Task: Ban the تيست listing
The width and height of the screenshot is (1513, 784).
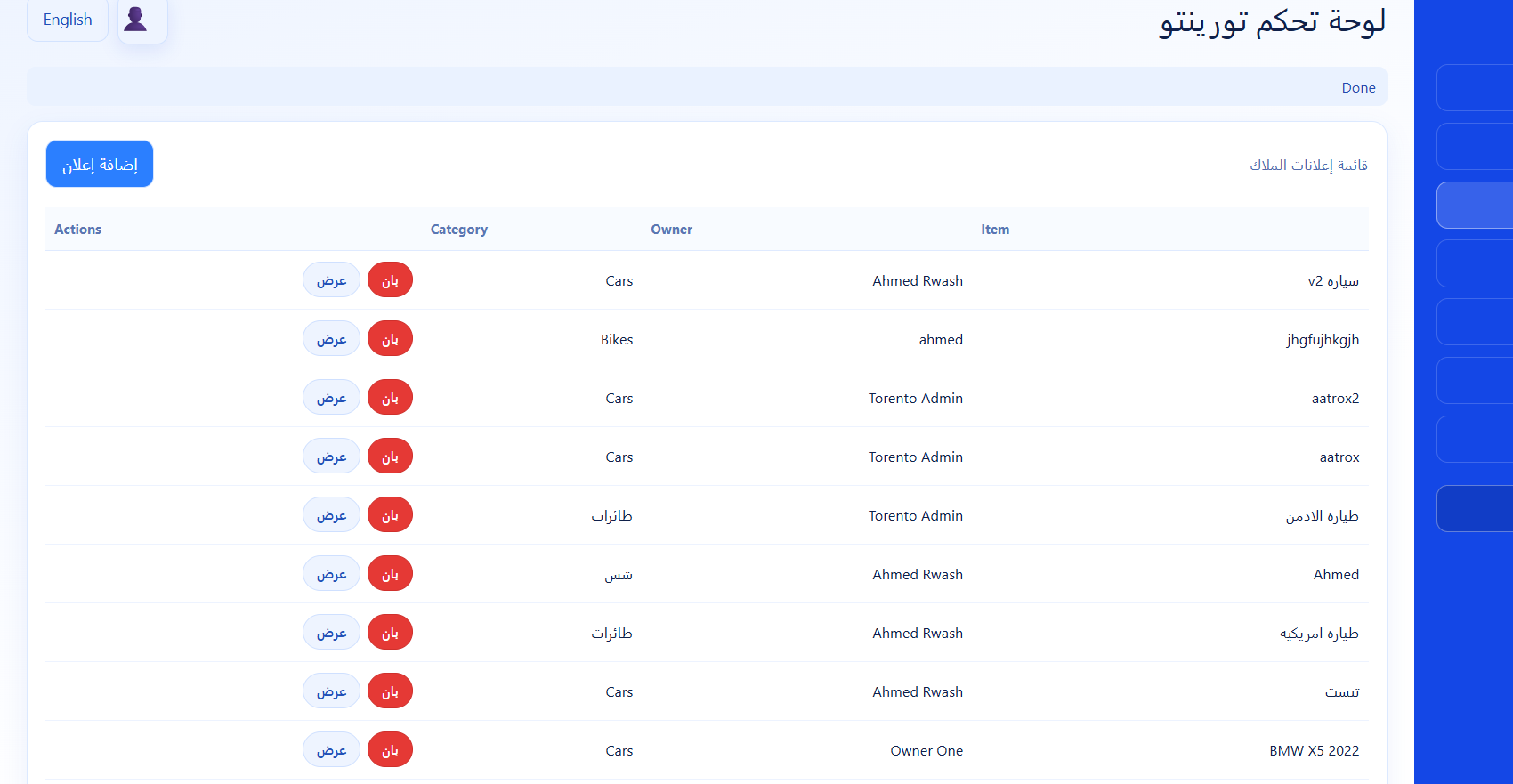Action: tap(390, 691)
